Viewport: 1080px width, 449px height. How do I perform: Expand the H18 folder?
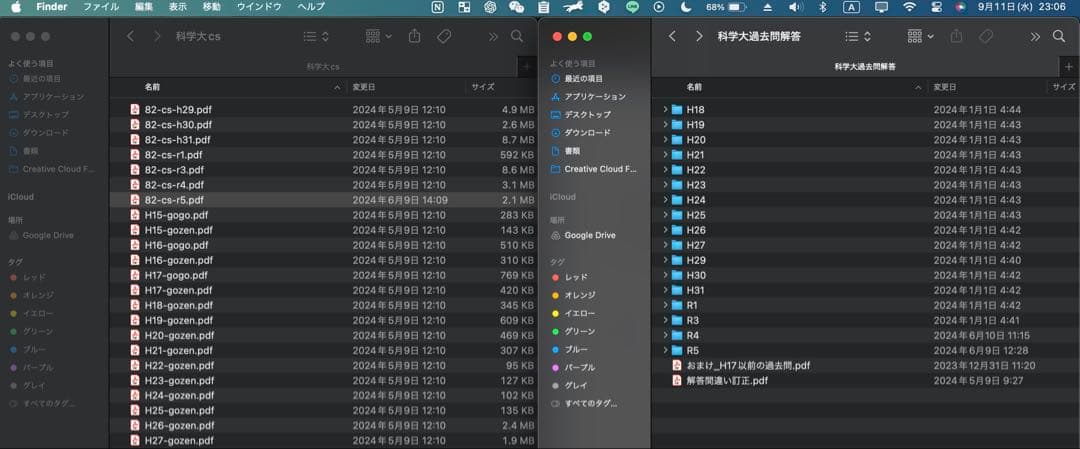tap(665, 109)
